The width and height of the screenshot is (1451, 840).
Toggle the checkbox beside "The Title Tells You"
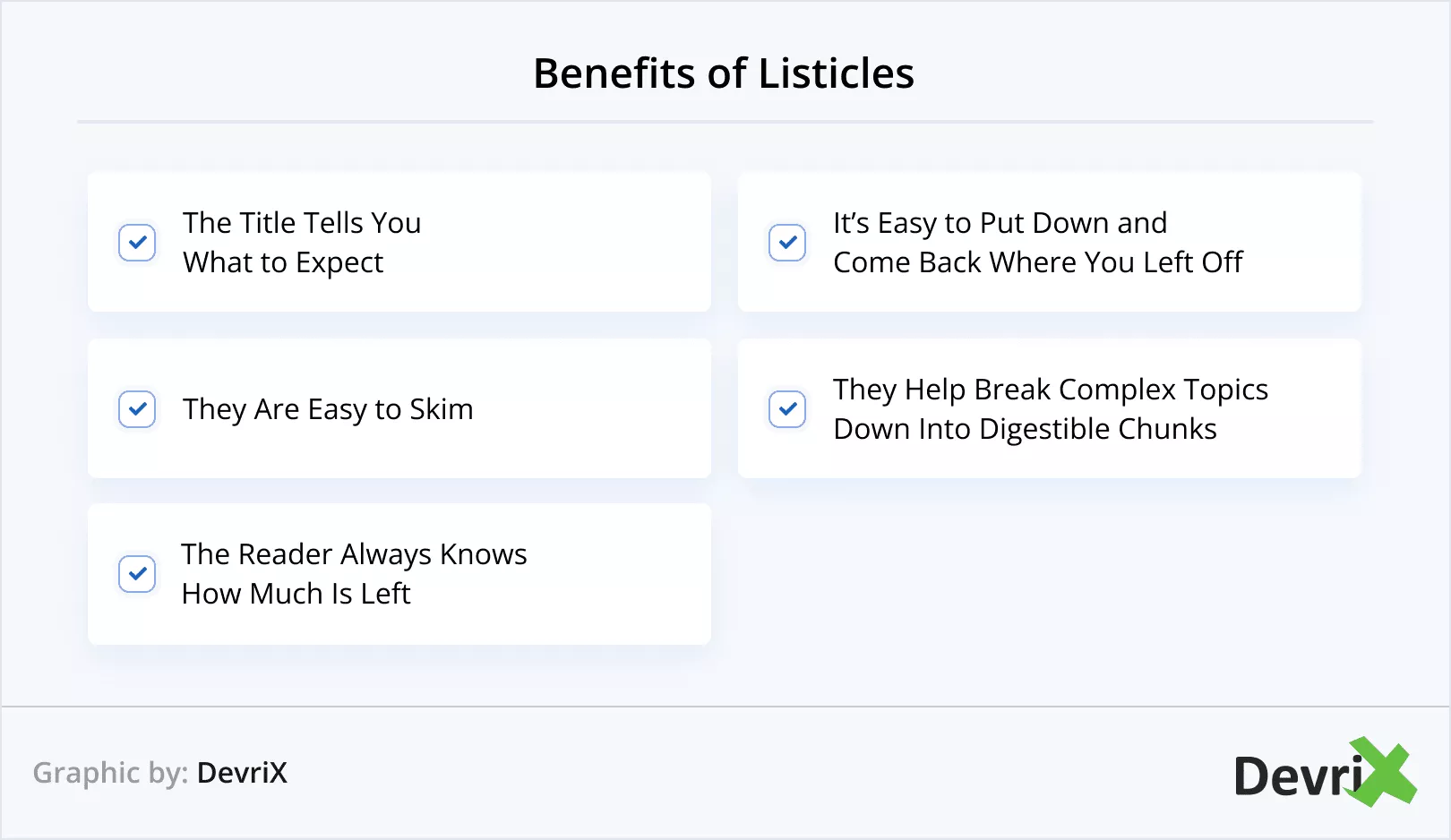[x=137, y=243]
